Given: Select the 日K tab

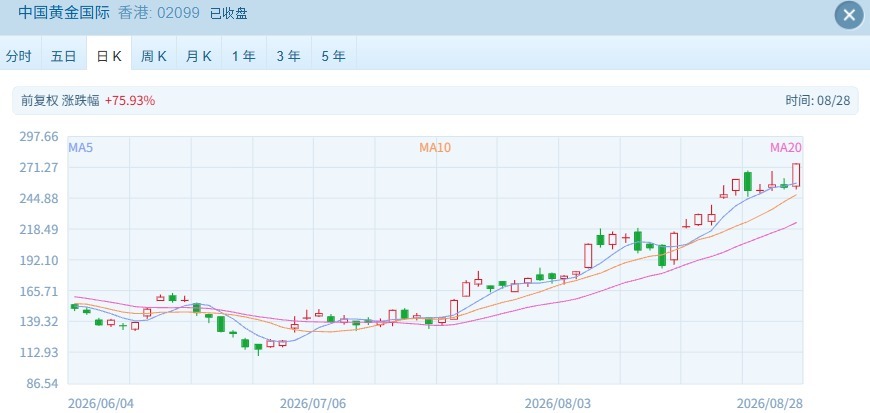Looking at the screenshot, I should click(x=109, y=56).
